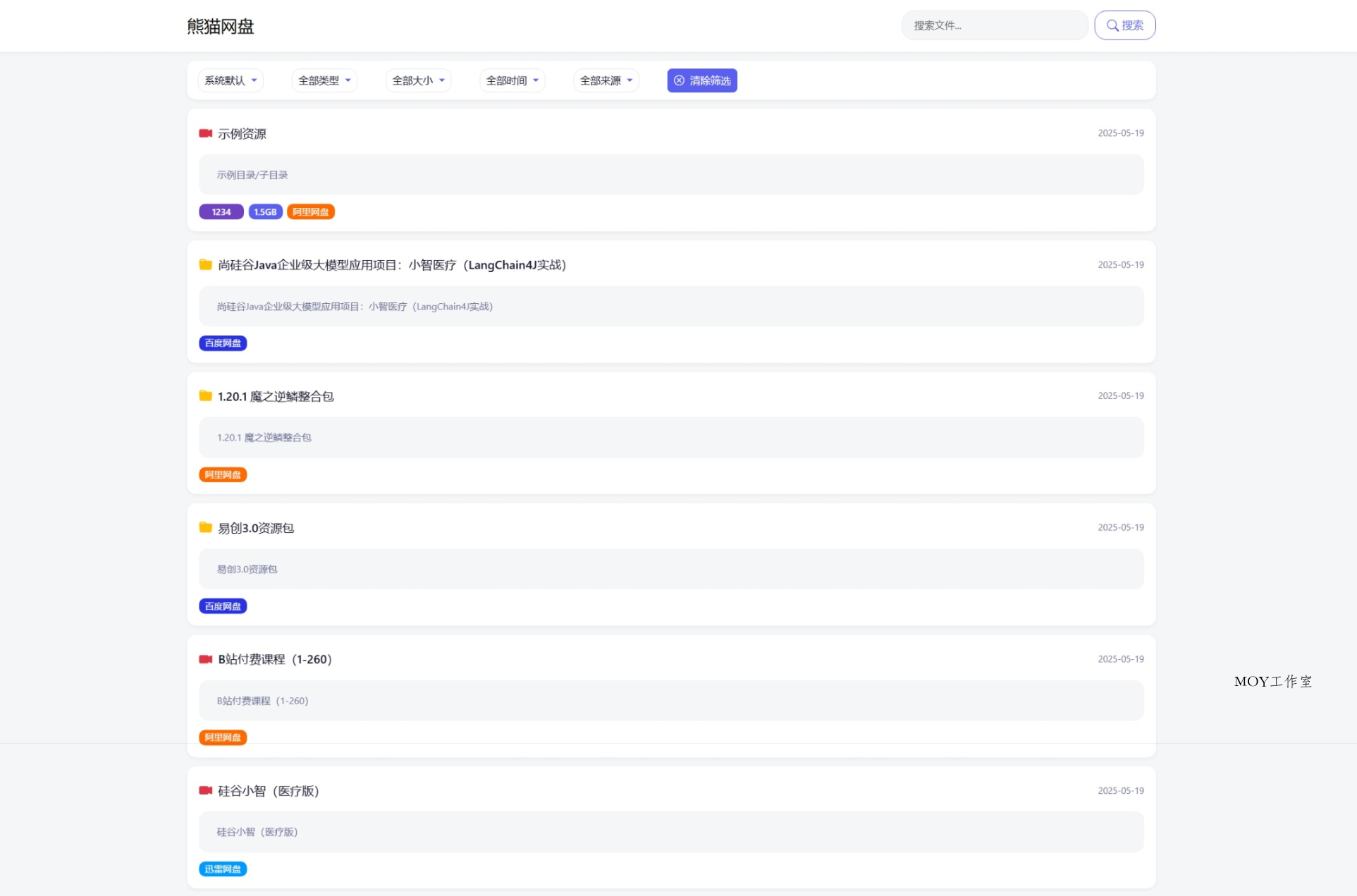Click the circled X icon in 清除筛选
Viewport: 1357px width, 896px height.
[x=679, y=80]
